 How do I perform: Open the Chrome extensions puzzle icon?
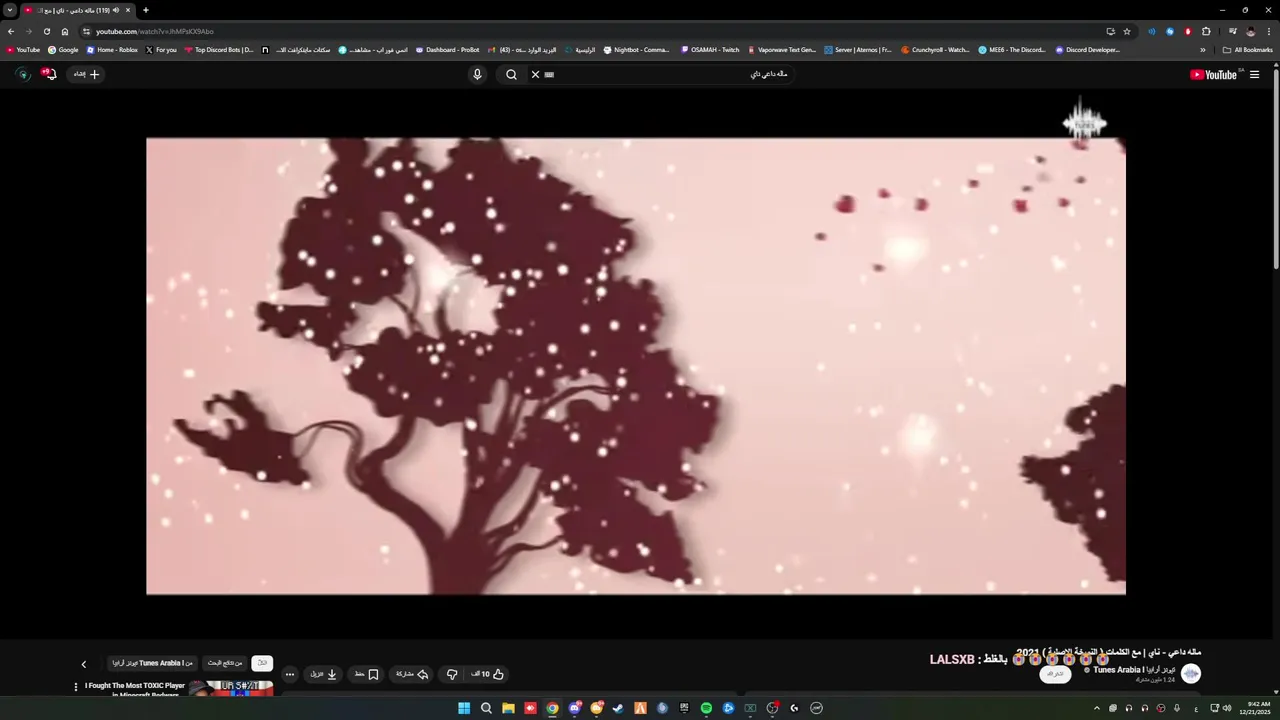point(1206,31)
